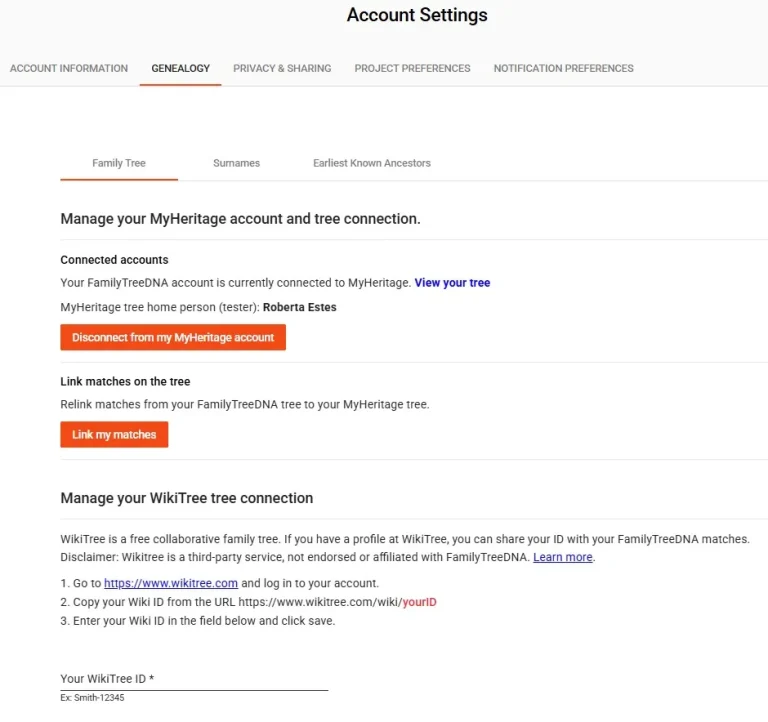Open the Project Preferences tab
This screenshot has height=722, width=768.
(412, 68)
